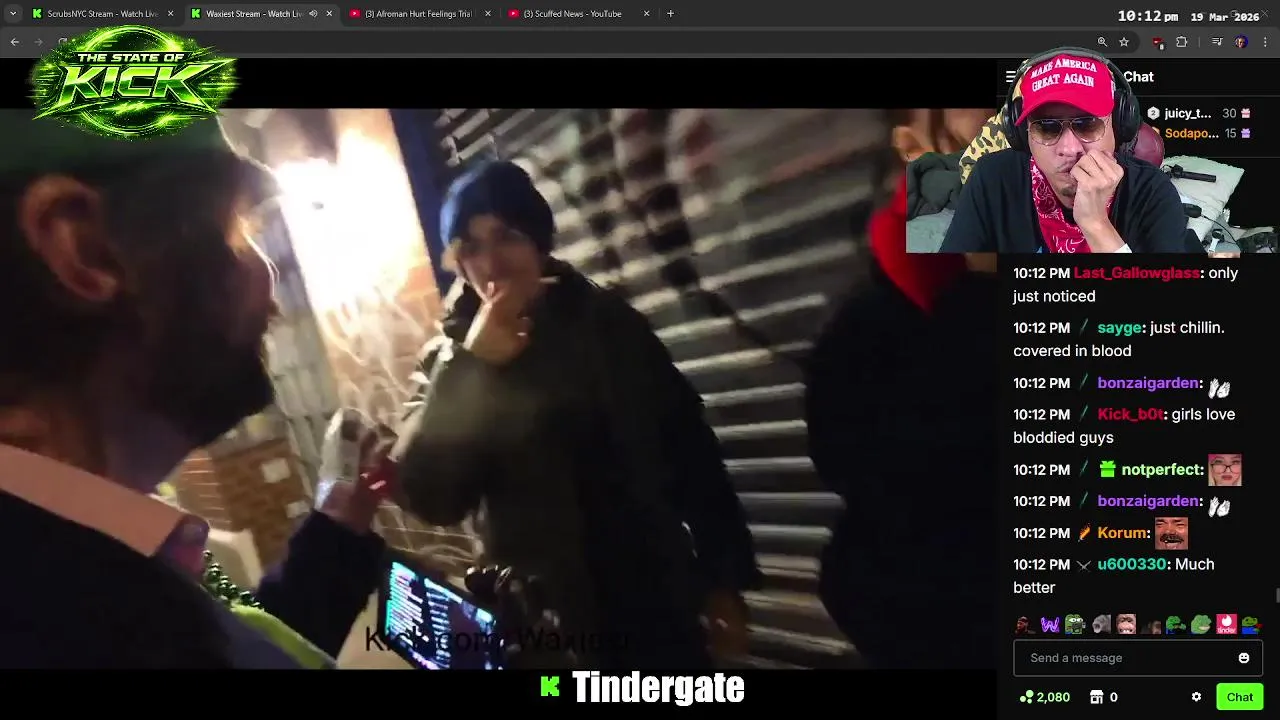The image size is (1280, 720).
Task: Click the Chat panel heading
Action: click(1138, 77)
